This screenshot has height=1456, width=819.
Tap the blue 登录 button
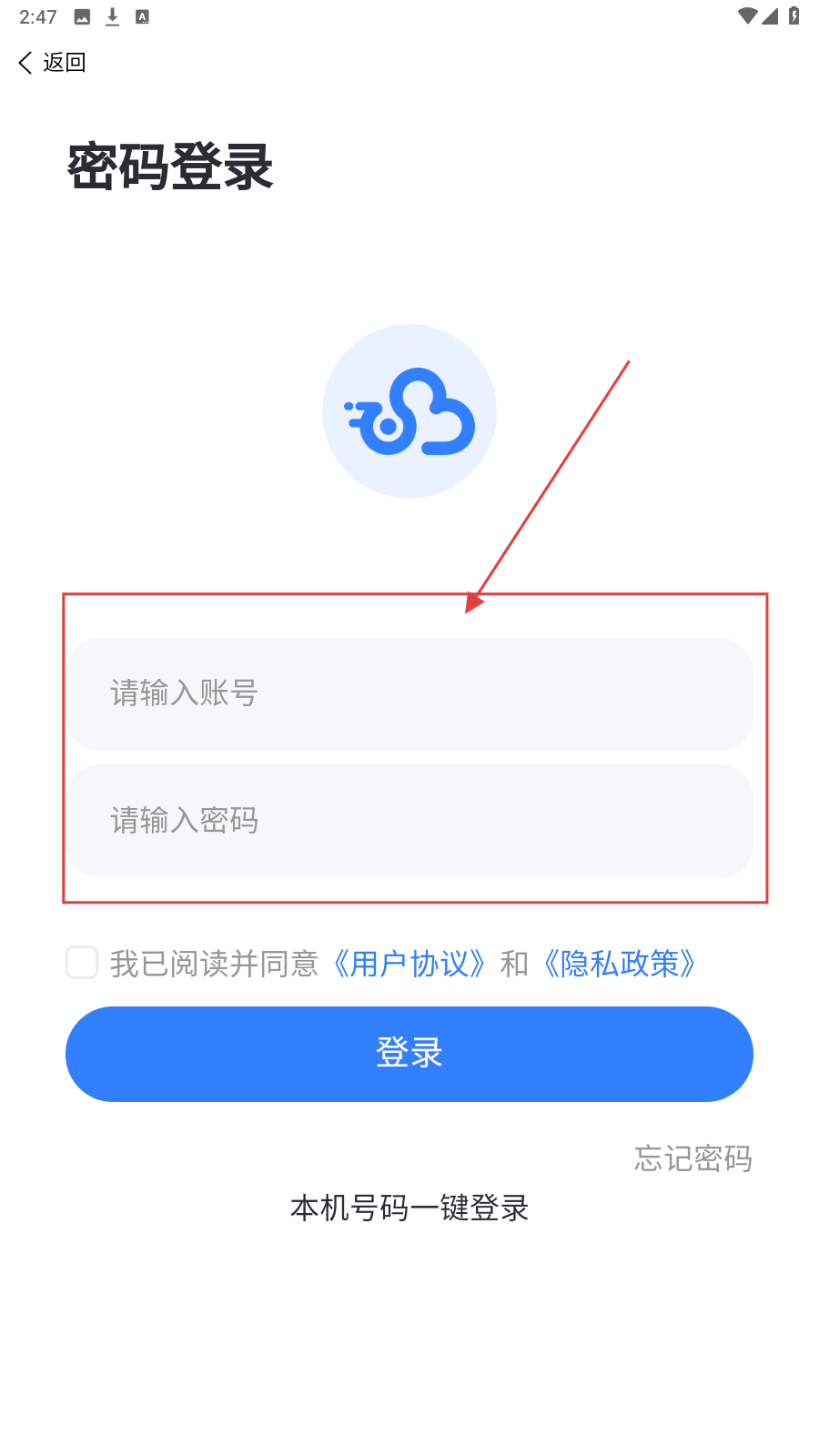click(x=409, y=1054)
